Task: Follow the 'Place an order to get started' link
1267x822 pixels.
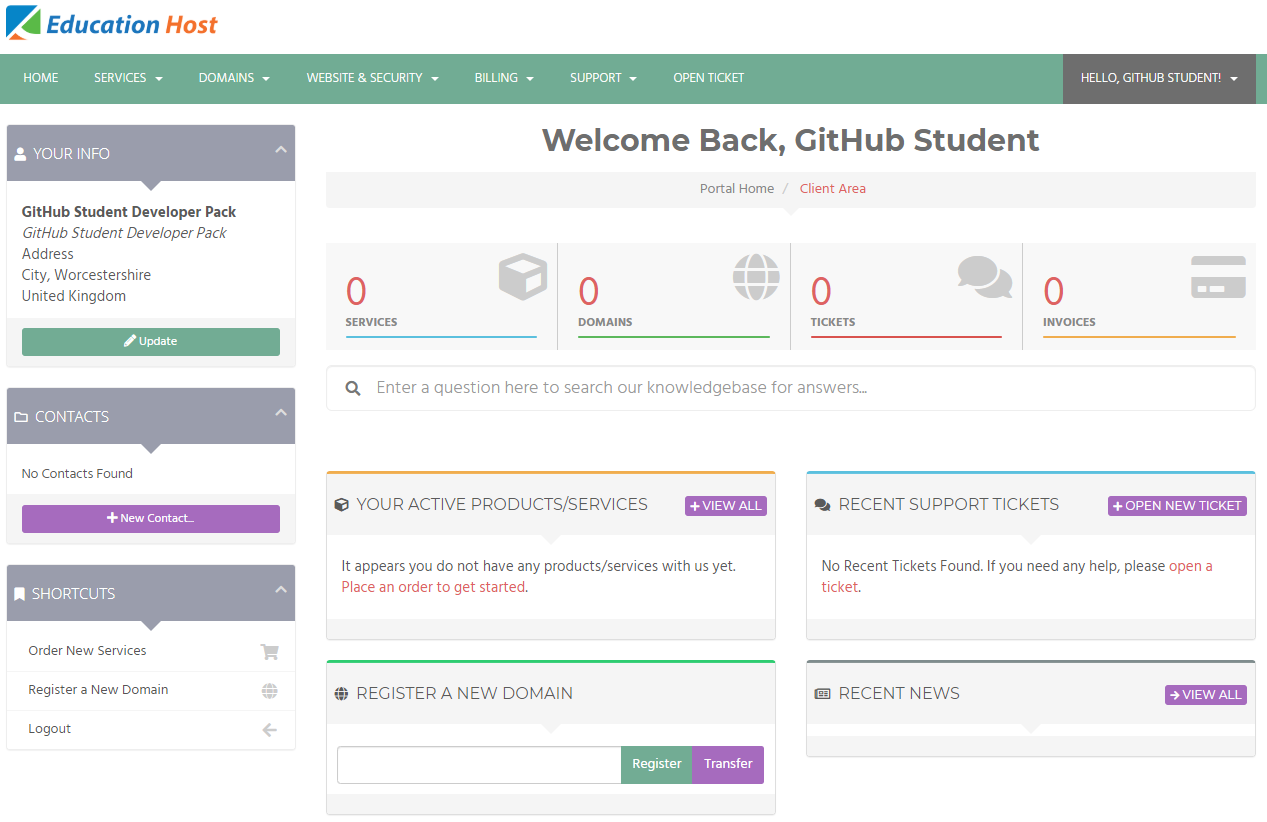Action: (x=433, y=587)
